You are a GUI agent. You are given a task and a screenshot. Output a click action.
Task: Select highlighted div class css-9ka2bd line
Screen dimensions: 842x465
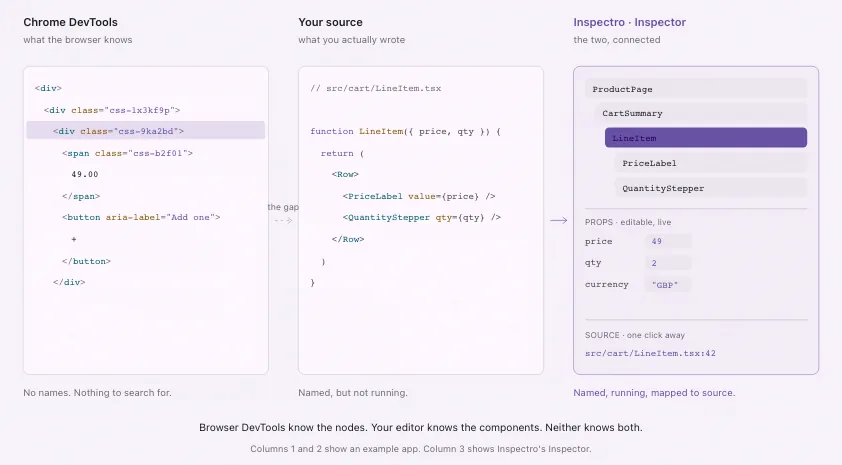coord(146,130)
